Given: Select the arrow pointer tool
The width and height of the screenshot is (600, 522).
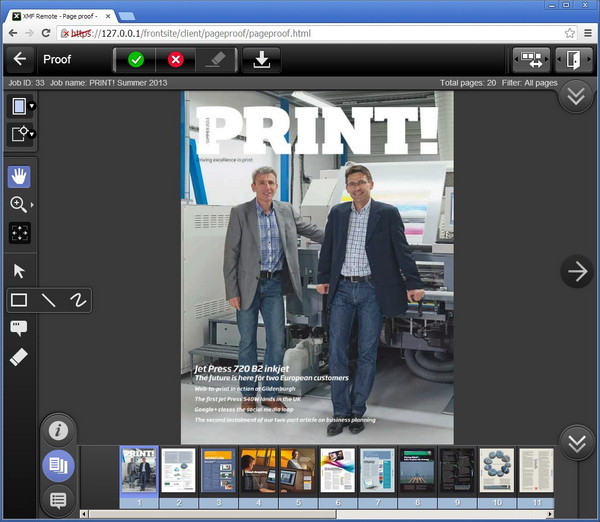Looking at the screenshot, I should click(x=19, y=271).
